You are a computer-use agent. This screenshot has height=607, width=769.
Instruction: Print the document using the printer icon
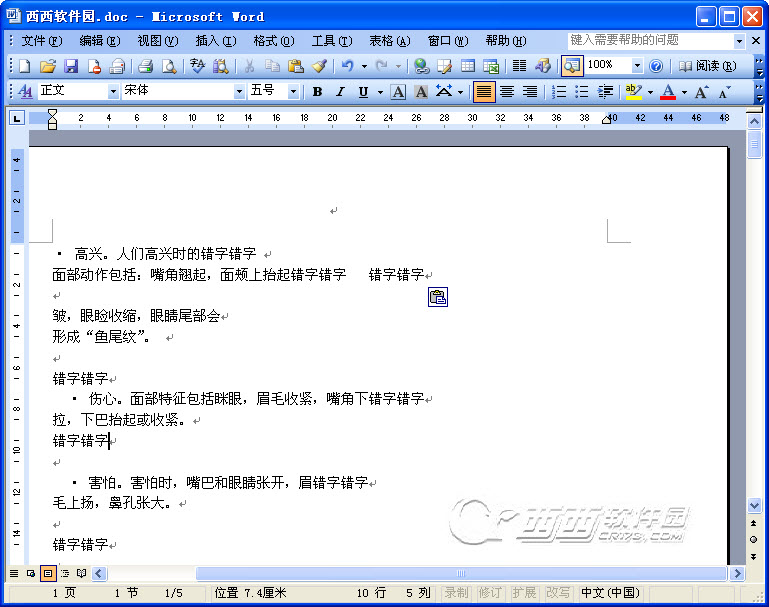tap(146, 66)
